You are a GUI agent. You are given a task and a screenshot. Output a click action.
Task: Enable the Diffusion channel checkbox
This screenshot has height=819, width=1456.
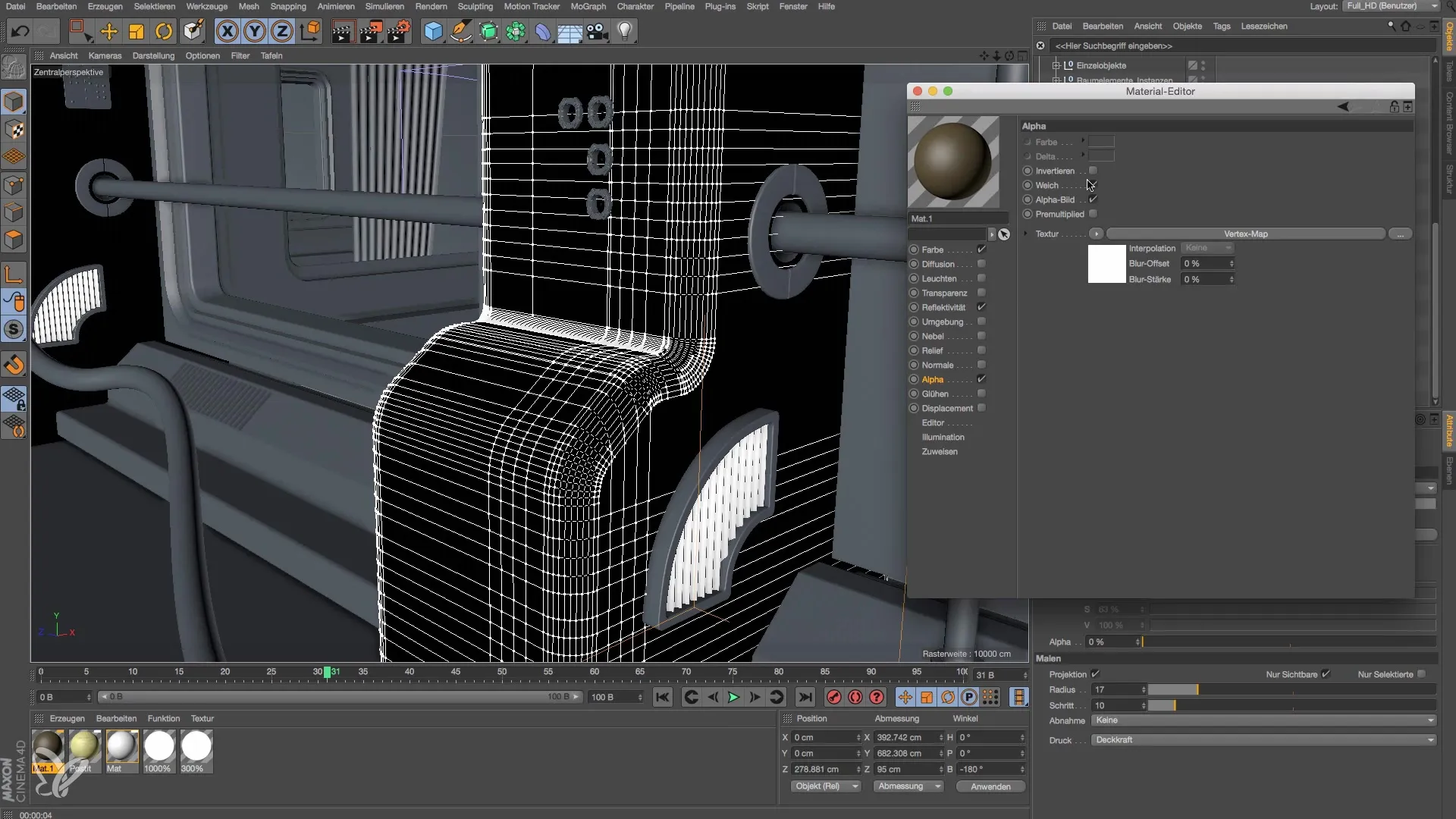tap(981, 264)
